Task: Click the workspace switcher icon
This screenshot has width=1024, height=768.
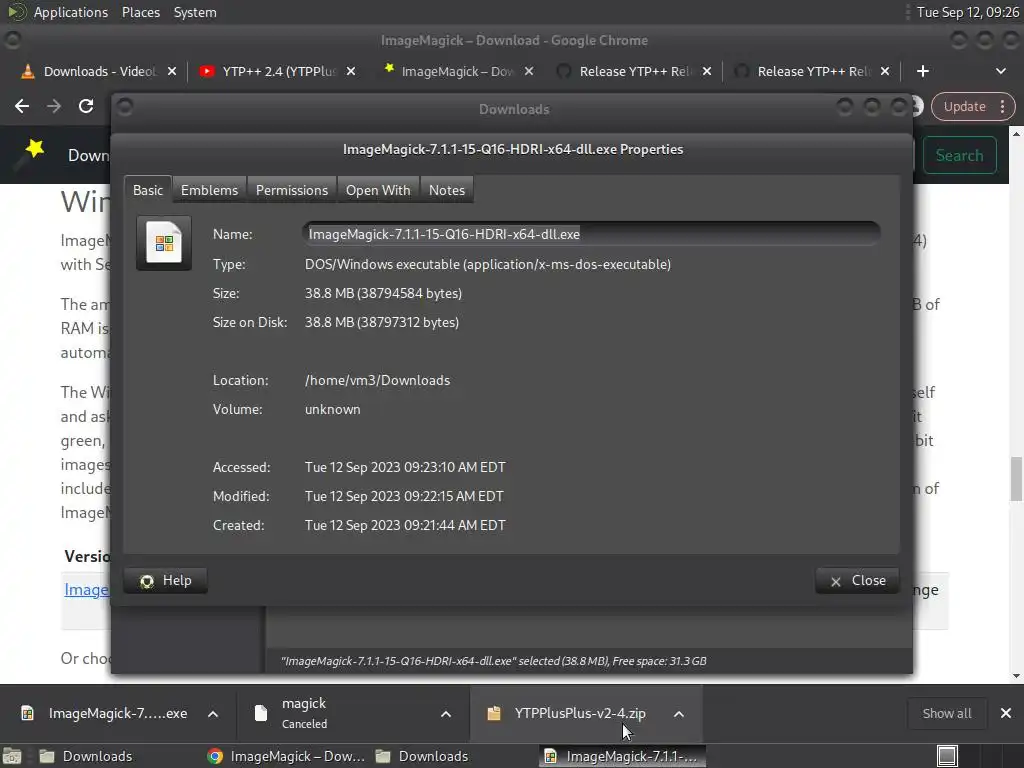Action: pyautogui.click(x=947, y=756)
